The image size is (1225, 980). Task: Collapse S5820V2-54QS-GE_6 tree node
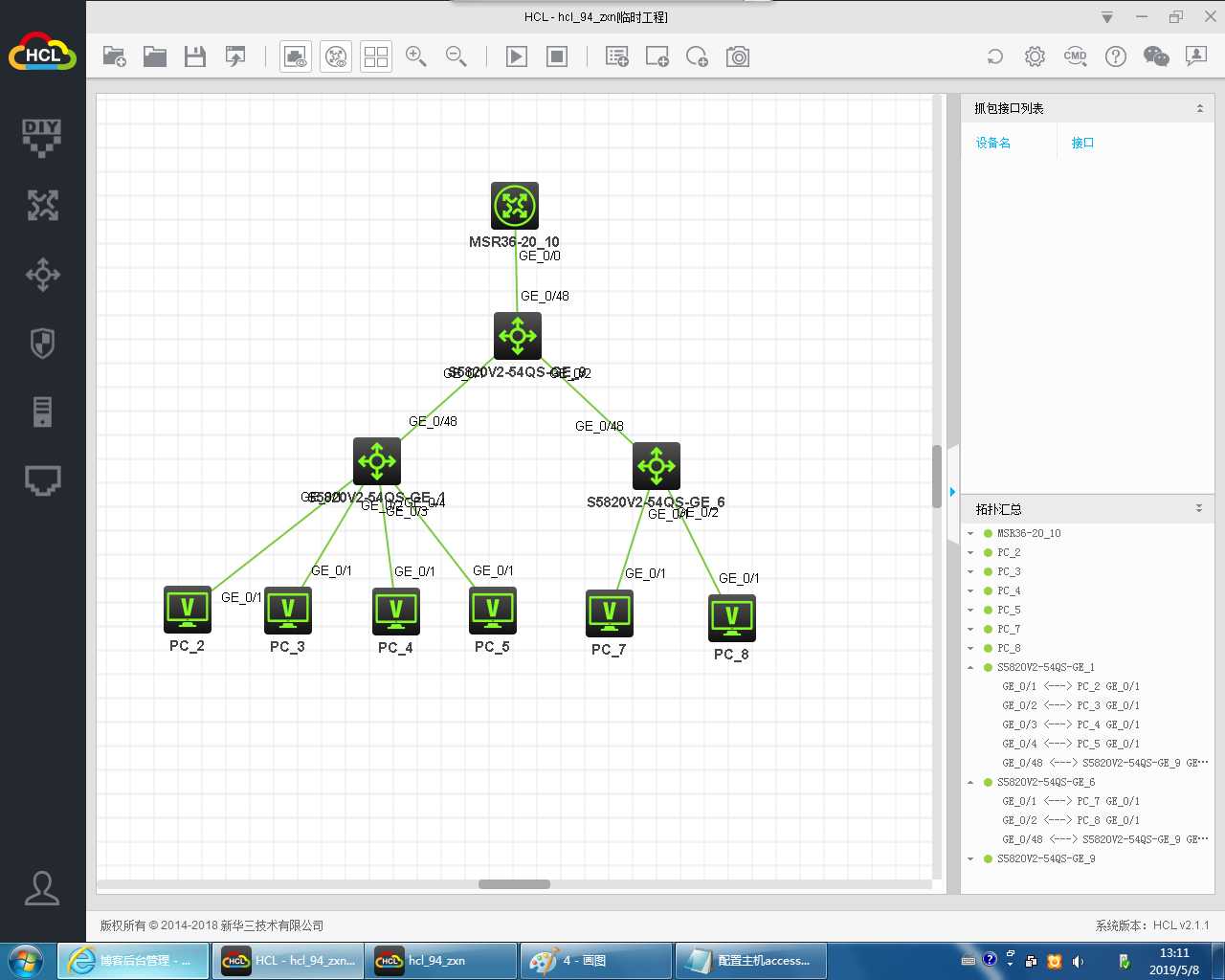tap(970, 782)
